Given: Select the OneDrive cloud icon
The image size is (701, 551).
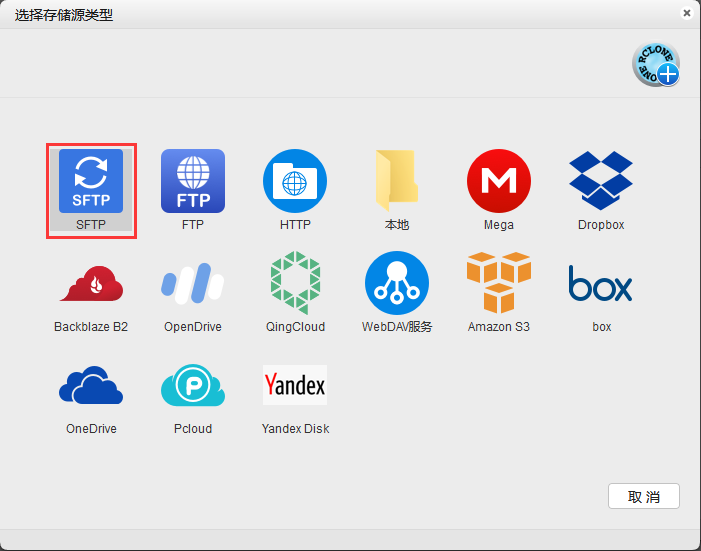Looking at the screenshot, I should tap(91, 385).
